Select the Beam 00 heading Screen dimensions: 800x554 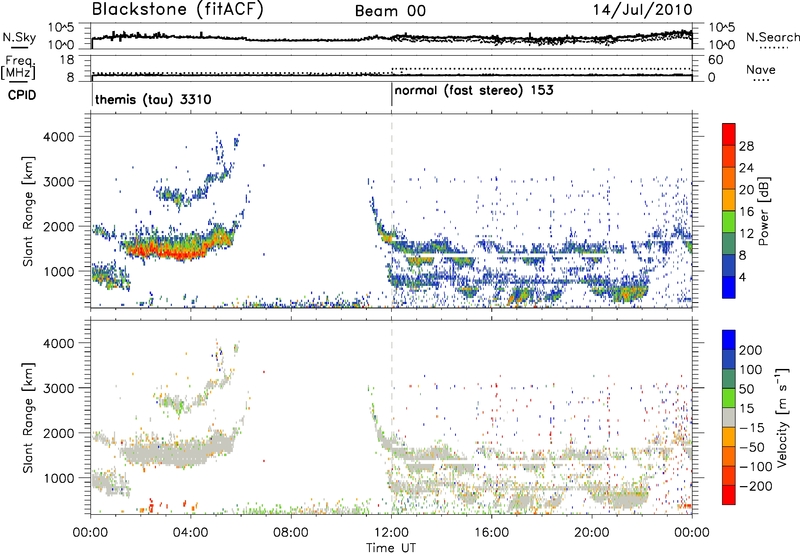pyautogui.click(x=390, y=11)
